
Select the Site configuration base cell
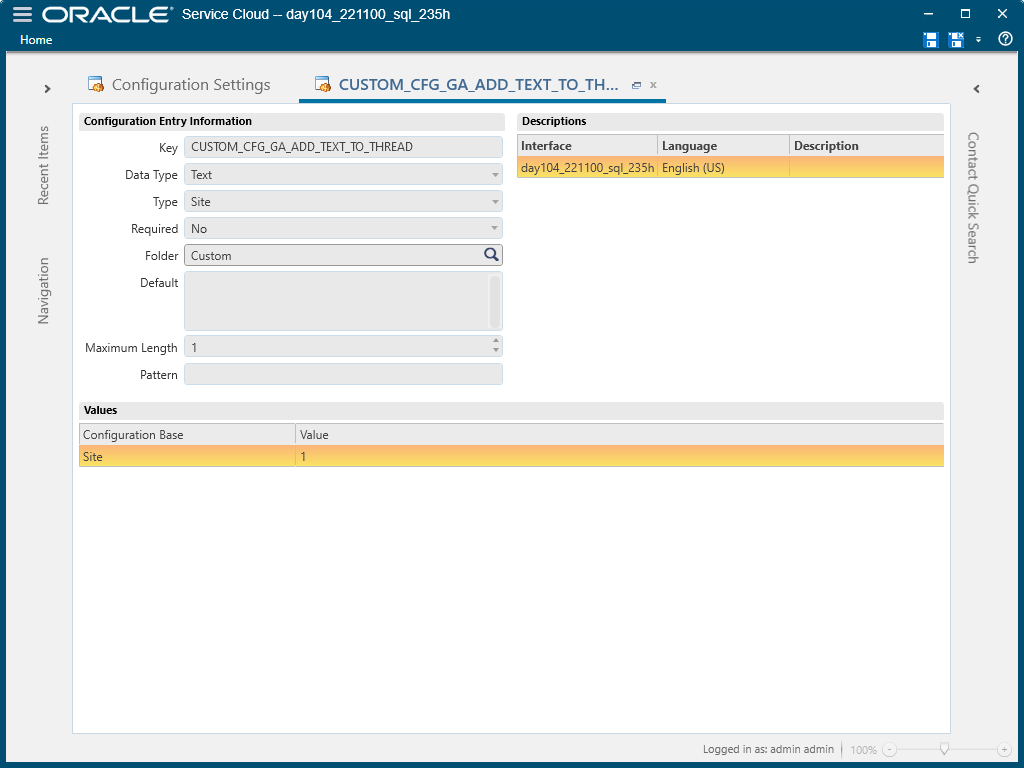coord(187,456)
